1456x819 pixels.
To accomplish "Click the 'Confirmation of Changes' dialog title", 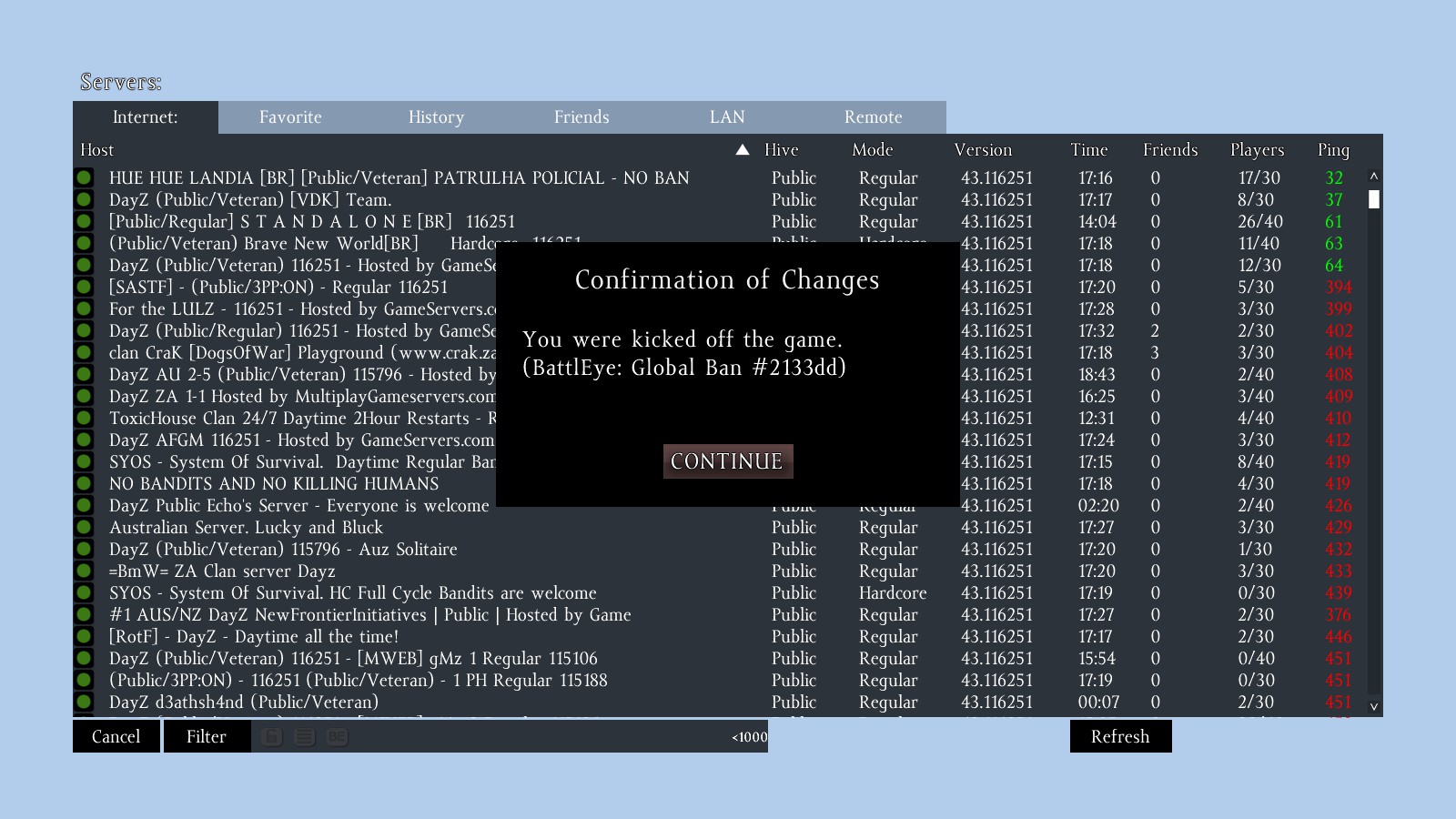I will [x=727, y=280].
